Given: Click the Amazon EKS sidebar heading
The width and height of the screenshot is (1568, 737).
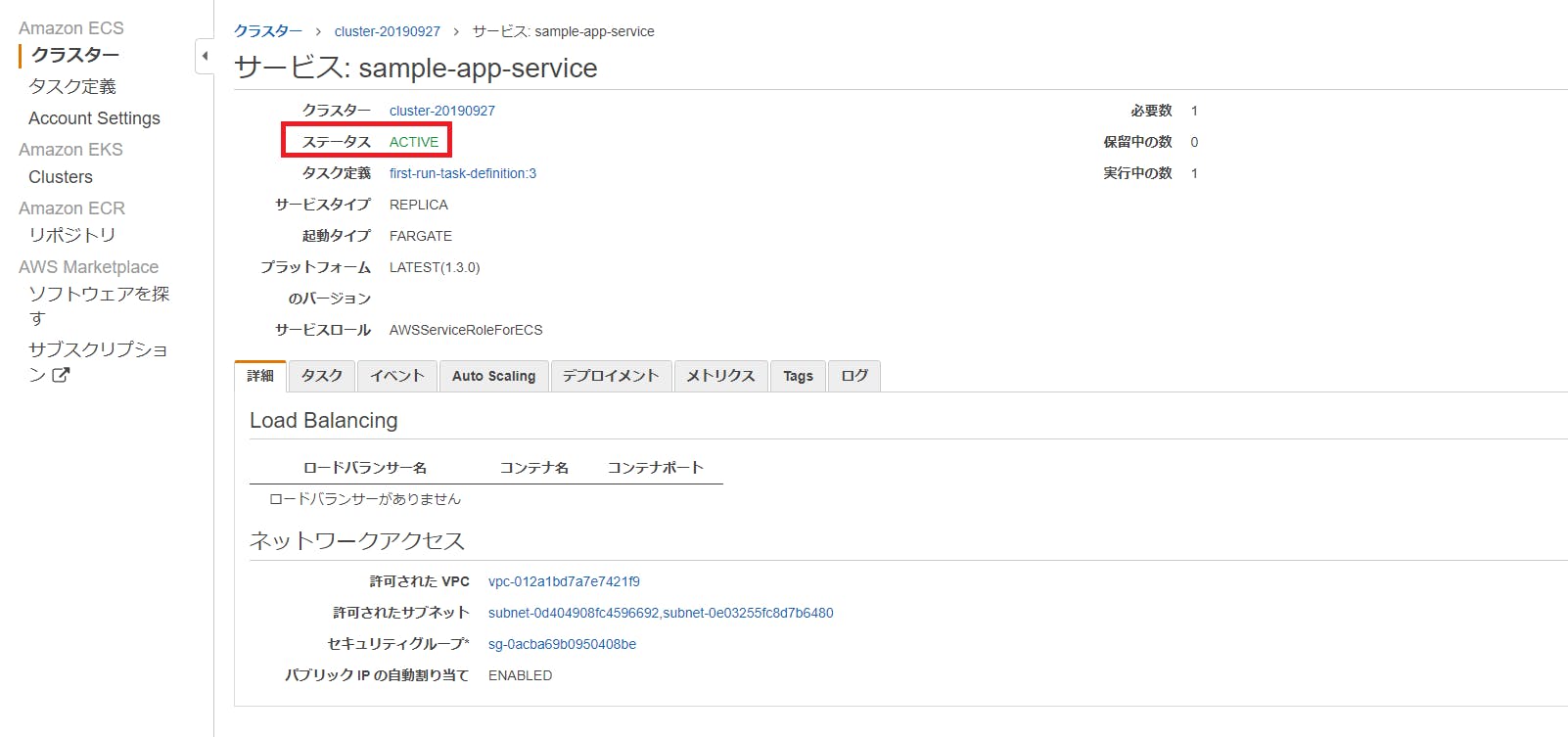Looking at the screenshot, I should (70, 150).
